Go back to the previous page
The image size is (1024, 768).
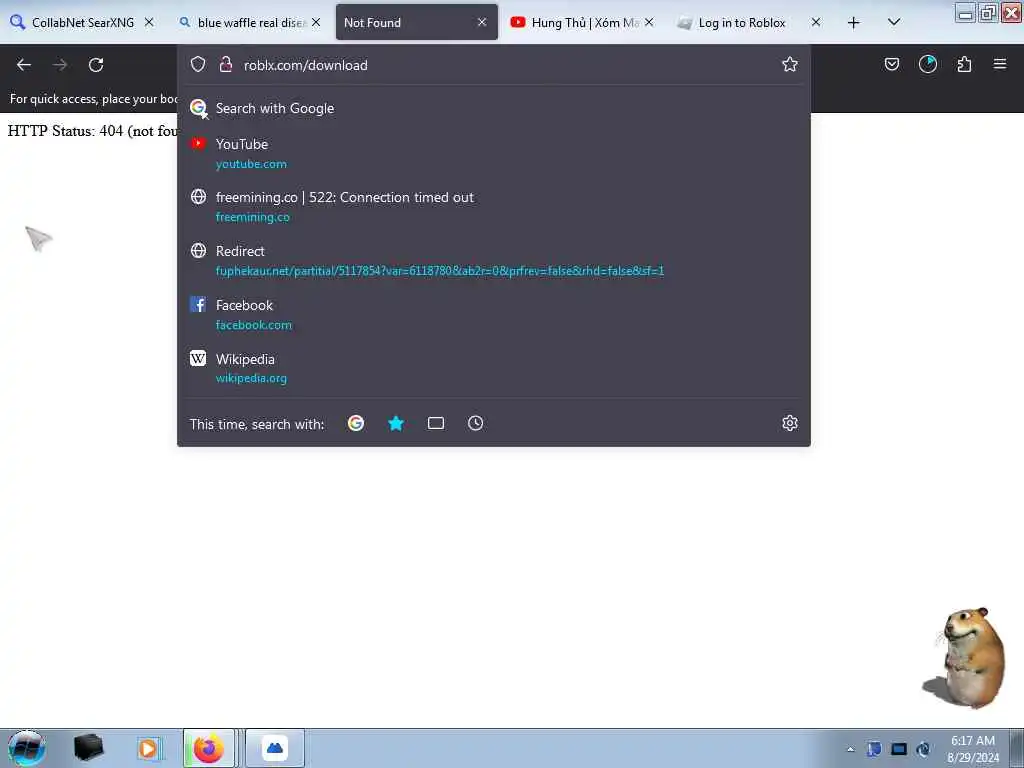pos(24,65)
